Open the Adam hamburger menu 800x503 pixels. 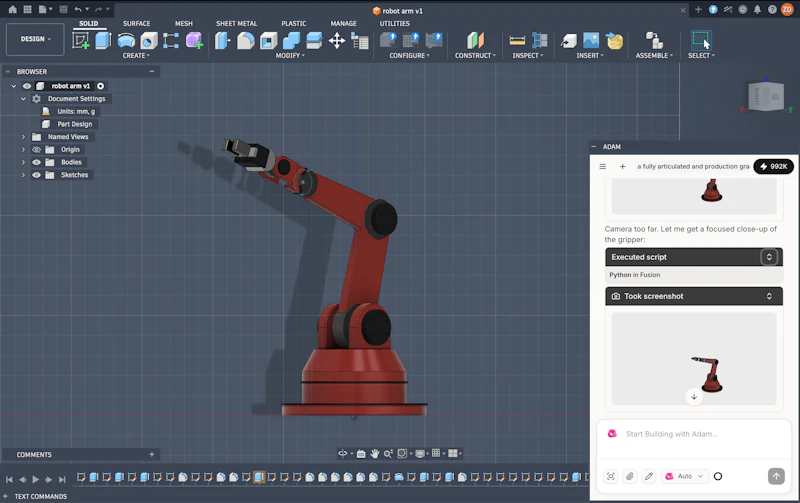click(603, 166)
